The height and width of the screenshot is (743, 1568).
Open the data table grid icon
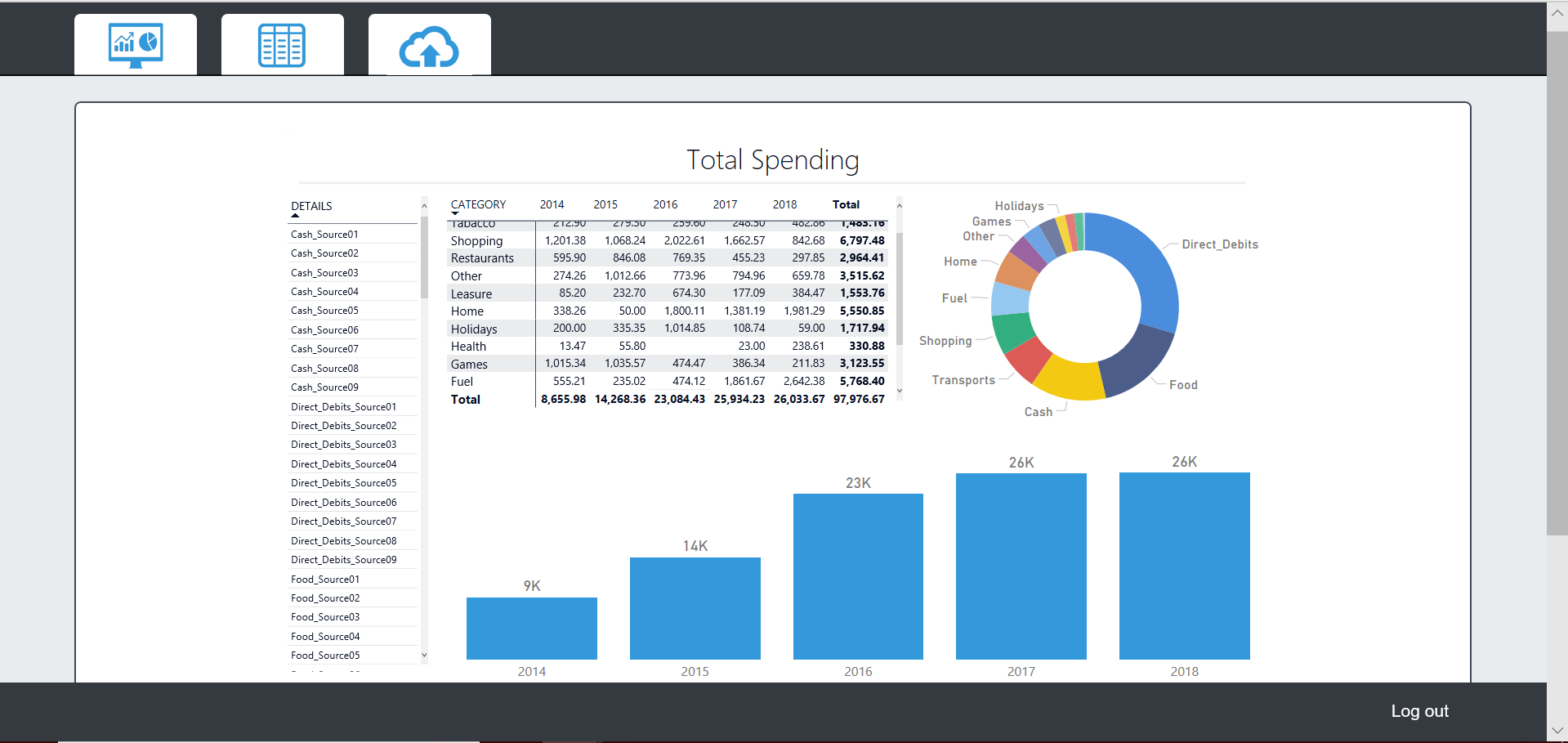pos(282,45)
